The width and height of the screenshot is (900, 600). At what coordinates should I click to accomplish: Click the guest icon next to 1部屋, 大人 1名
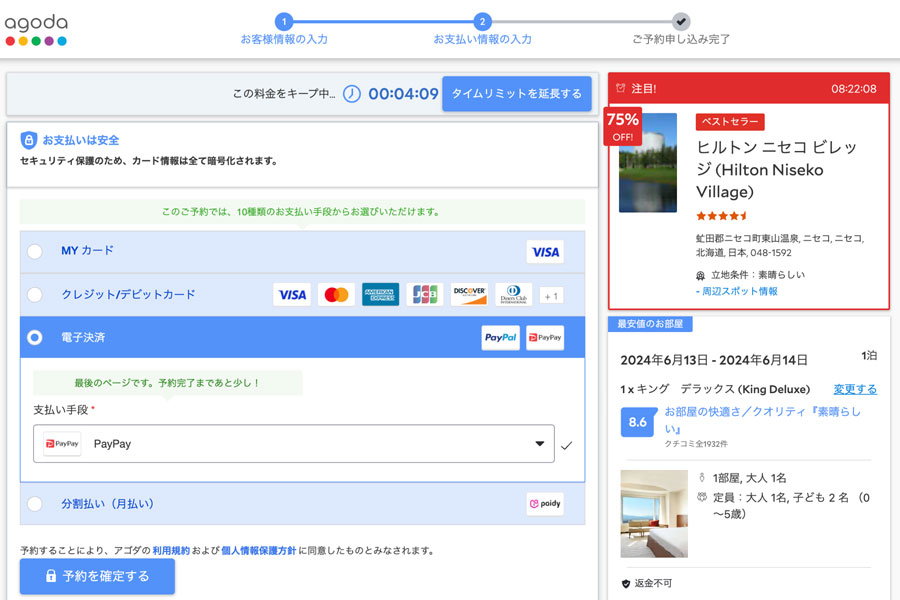(701, 478)
